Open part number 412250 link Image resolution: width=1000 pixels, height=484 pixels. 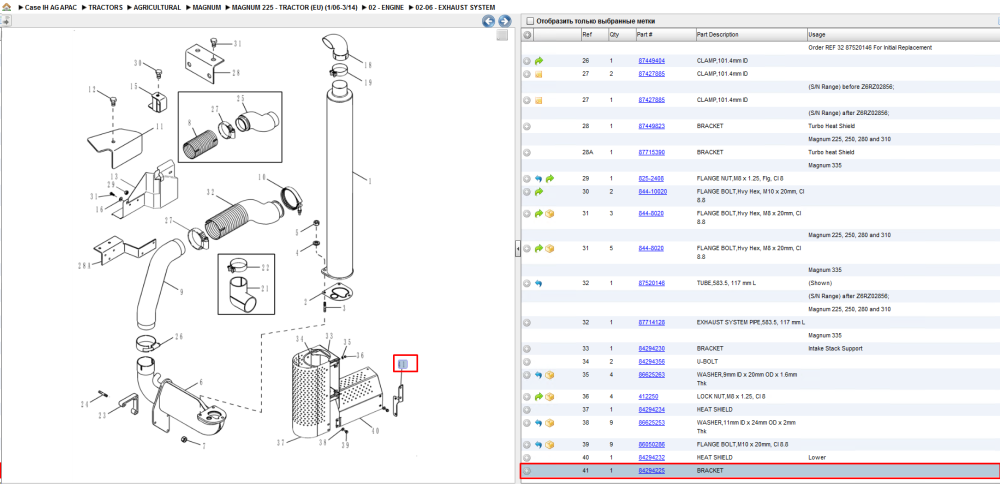point(649,397)
